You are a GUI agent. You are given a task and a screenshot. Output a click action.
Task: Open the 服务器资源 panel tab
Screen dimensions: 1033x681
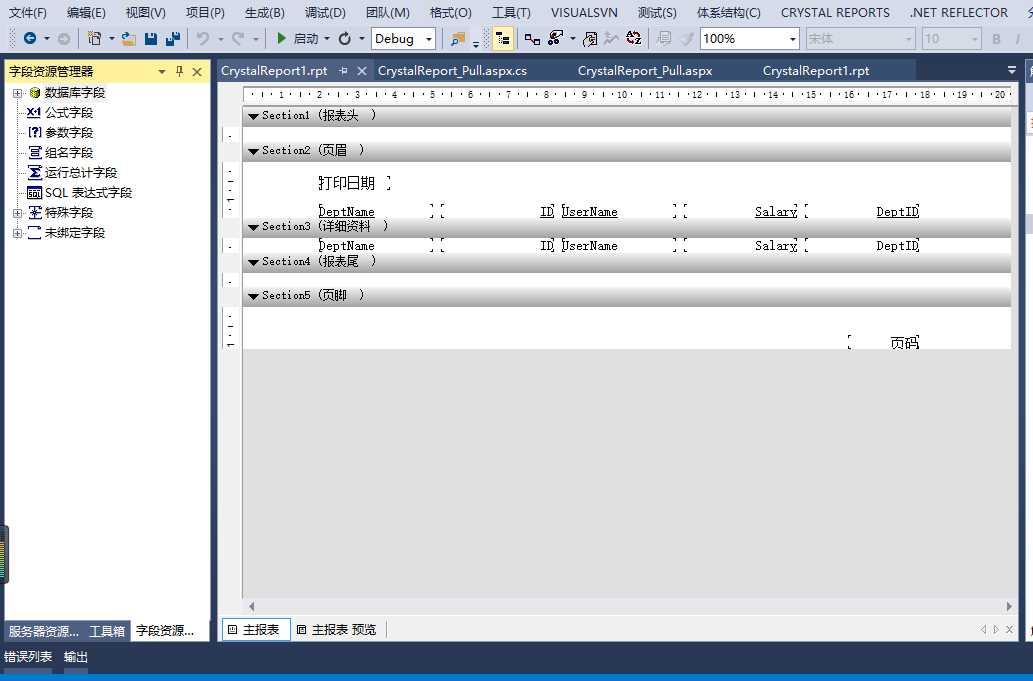43,631
